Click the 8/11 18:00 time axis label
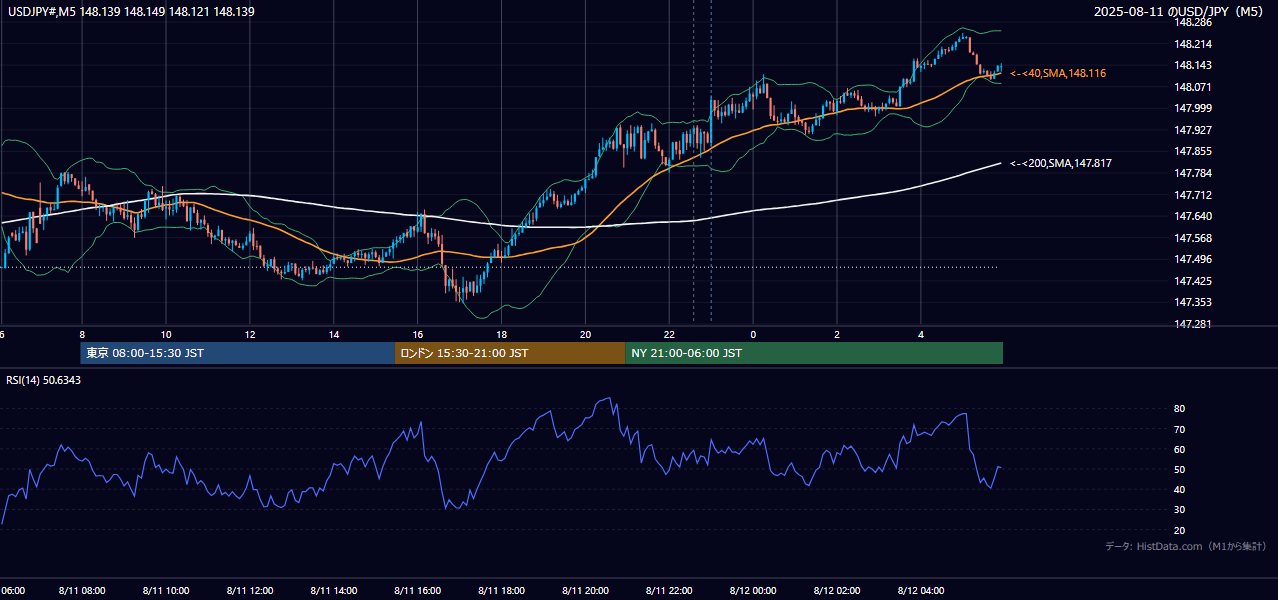Viewport: 1278px width, 600px height. coord(502,590)
